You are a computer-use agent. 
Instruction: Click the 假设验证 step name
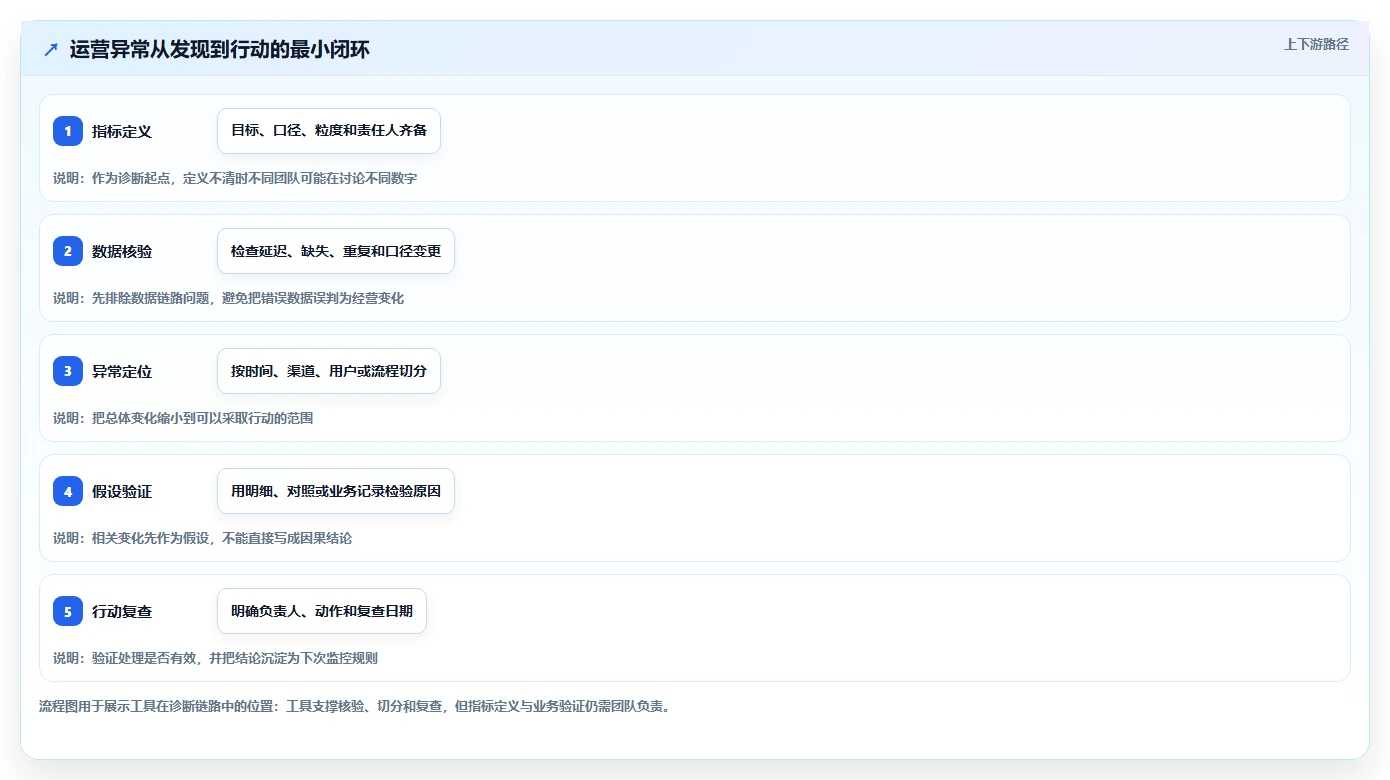point(122,491)
